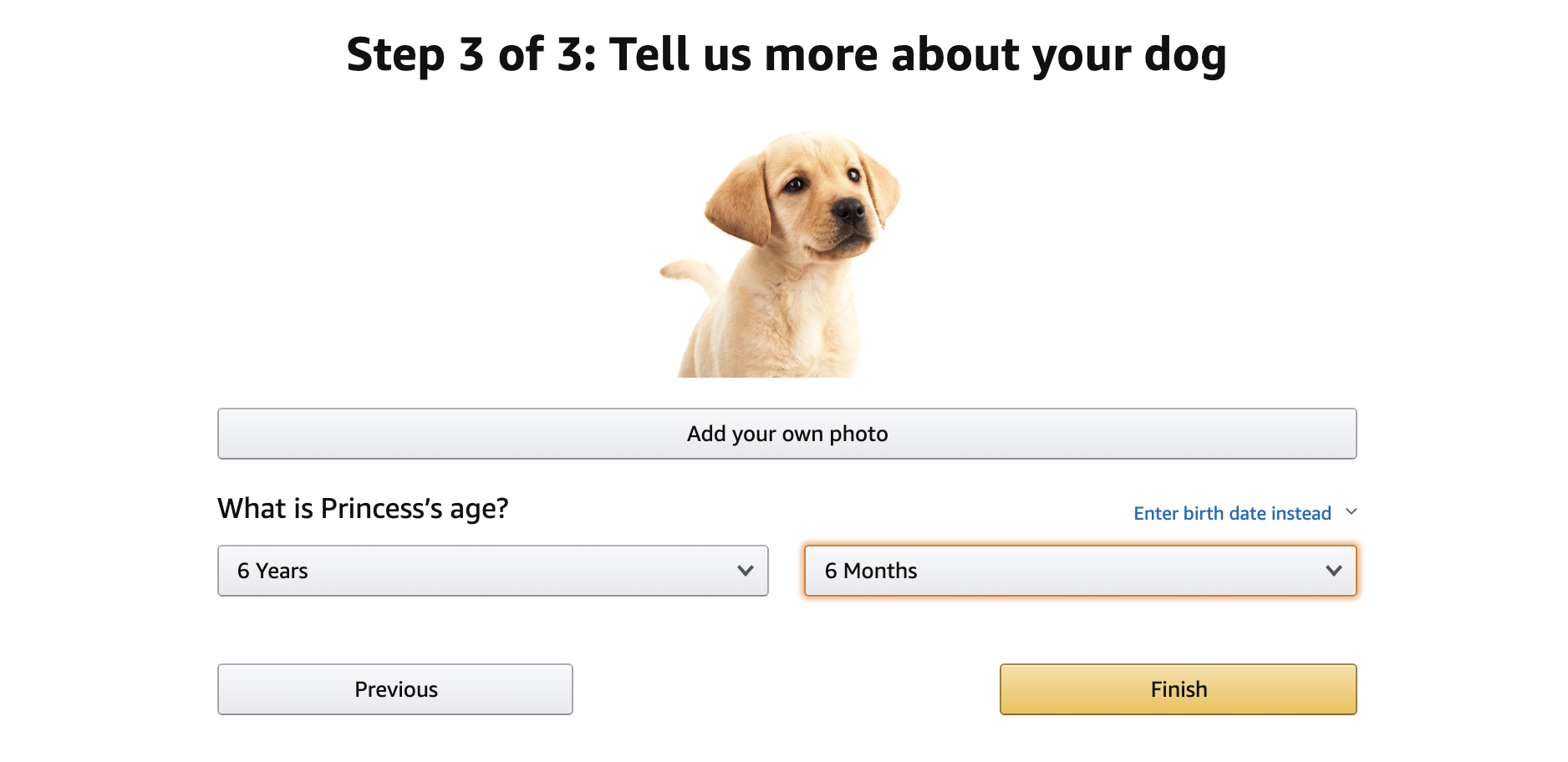1568x762 pixels.
Task: Click the chevron icon on the months dropdown
Action: tap(1336, 571)
